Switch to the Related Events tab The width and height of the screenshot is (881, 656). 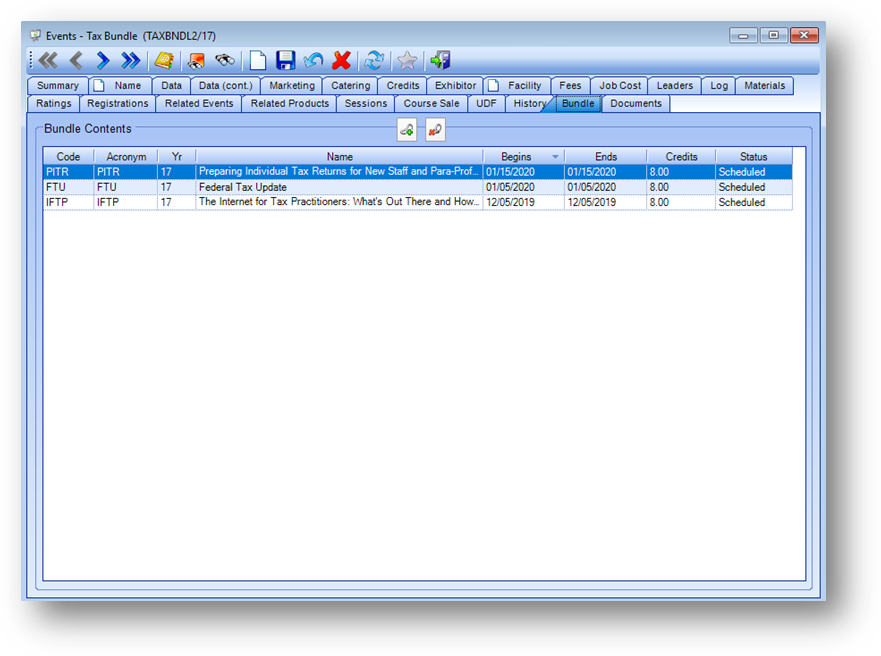click(x=199, y=103)
